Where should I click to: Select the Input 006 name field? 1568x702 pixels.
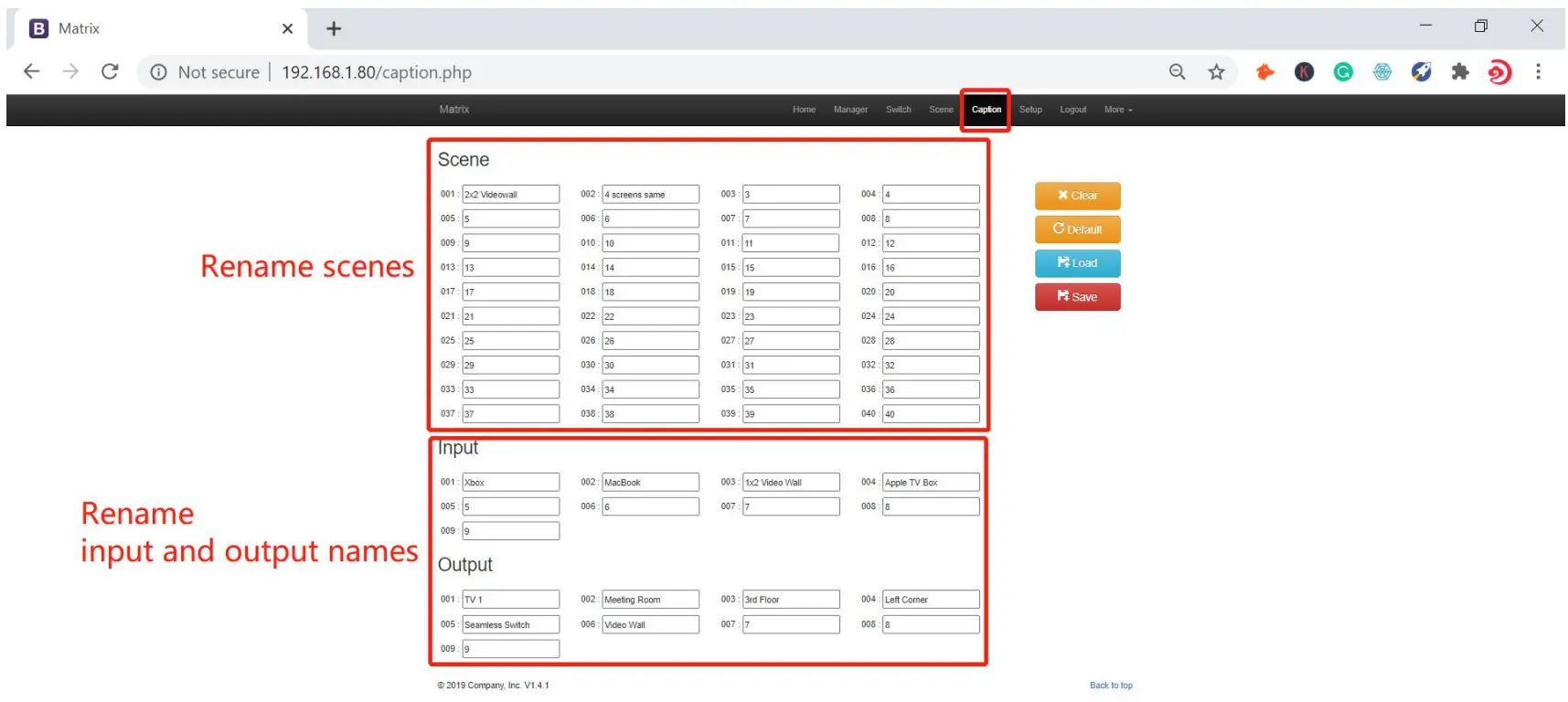[650, 506]
